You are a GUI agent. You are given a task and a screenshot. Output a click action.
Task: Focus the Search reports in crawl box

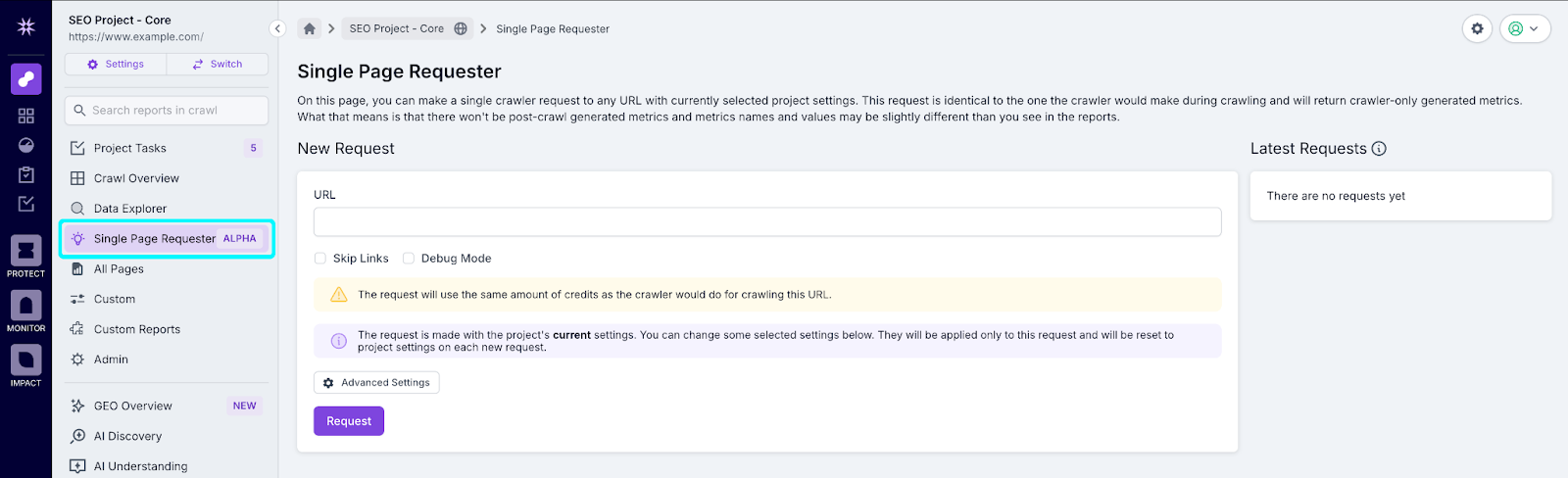click(167, 111)
